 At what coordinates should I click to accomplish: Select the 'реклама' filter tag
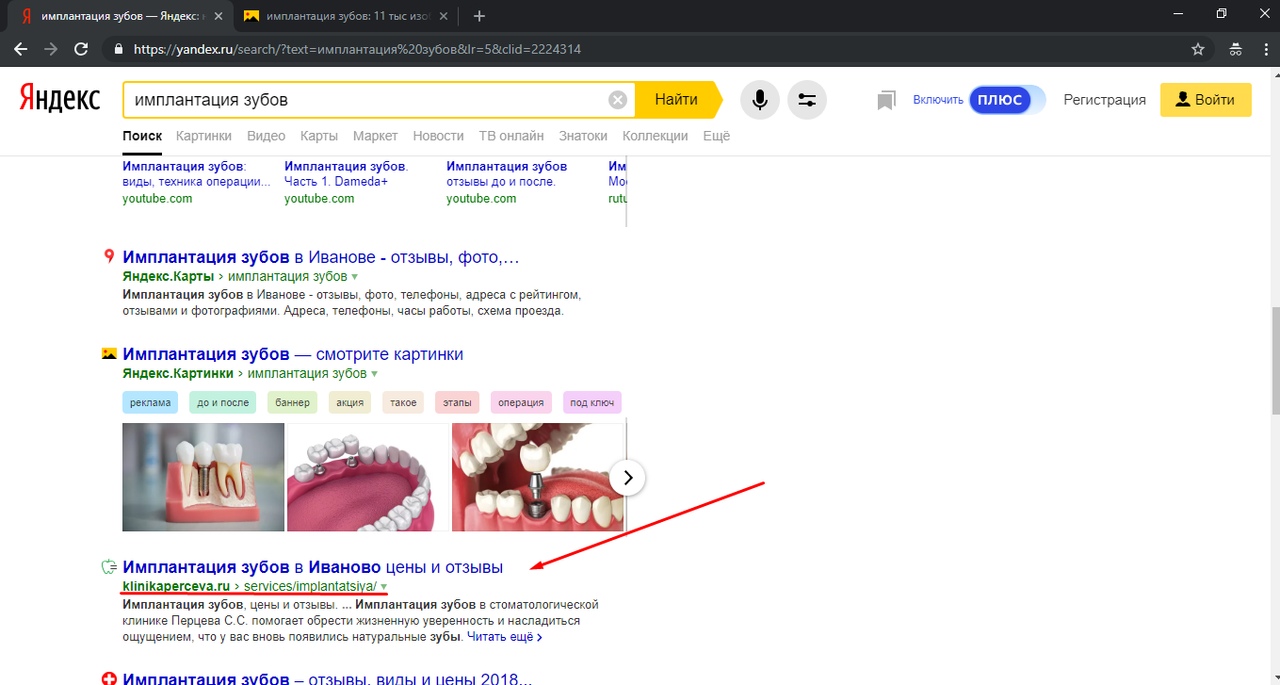[x=150, y=402]
